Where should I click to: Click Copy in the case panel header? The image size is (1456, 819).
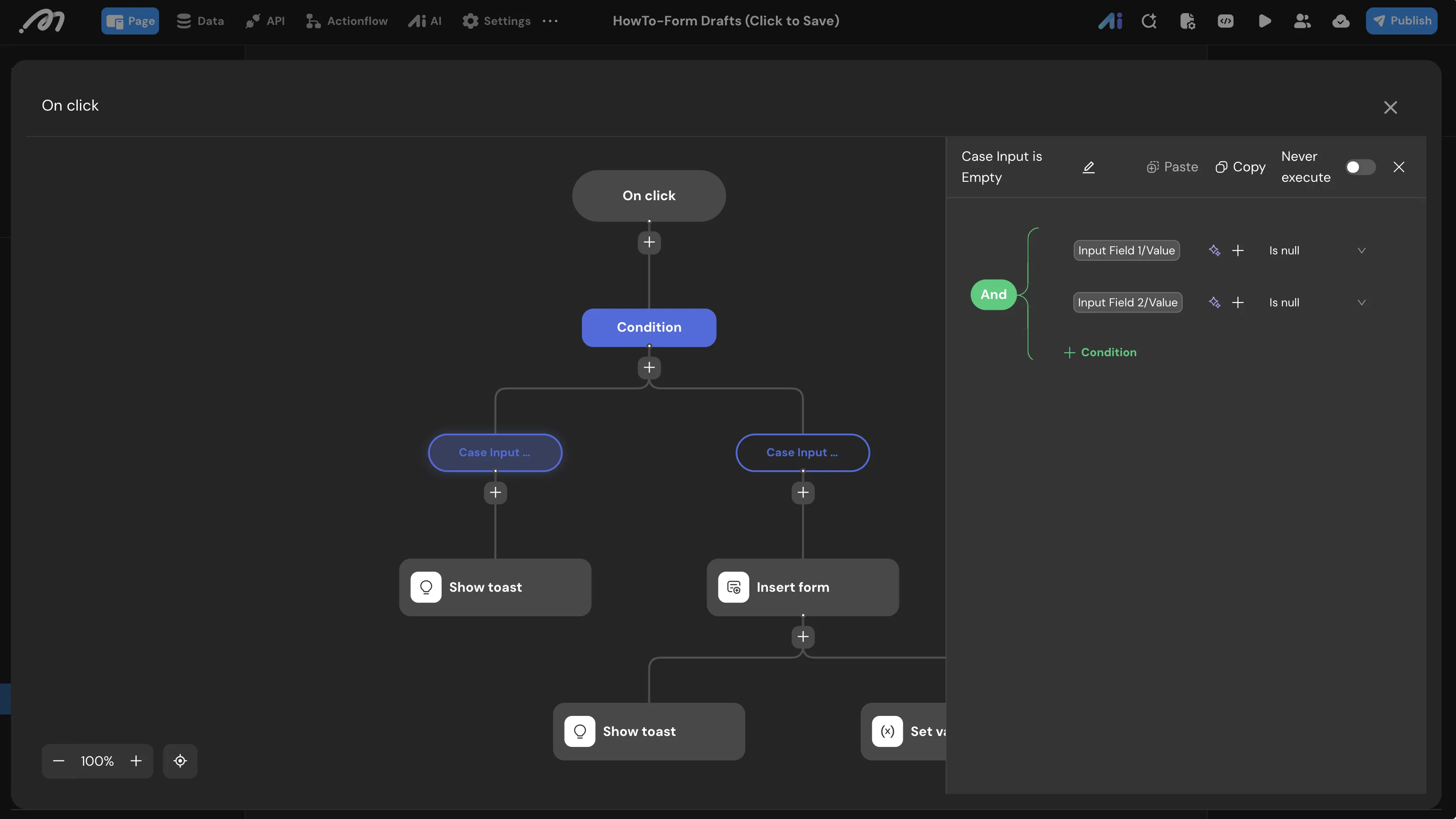coord(1240,167)
